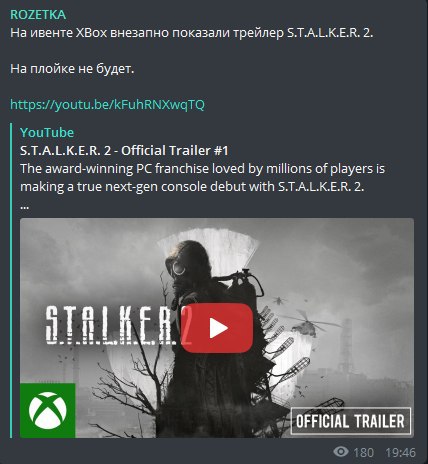Click the helicopter in the trailer thumbnail

tap(307, 321)
